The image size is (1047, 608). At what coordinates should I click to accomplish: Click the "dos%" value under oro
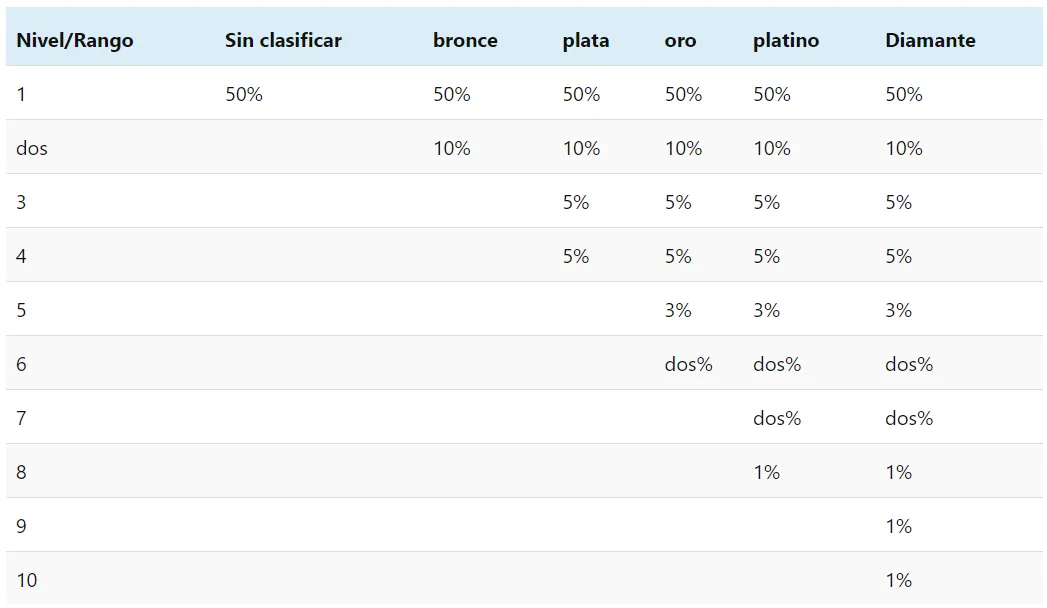point(688,365)
